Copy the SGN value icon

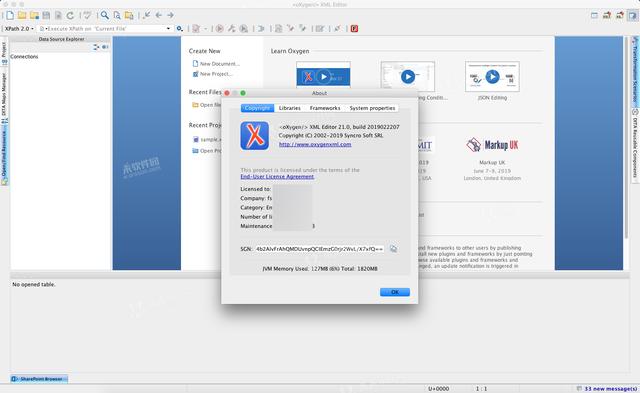coord(393,249)
